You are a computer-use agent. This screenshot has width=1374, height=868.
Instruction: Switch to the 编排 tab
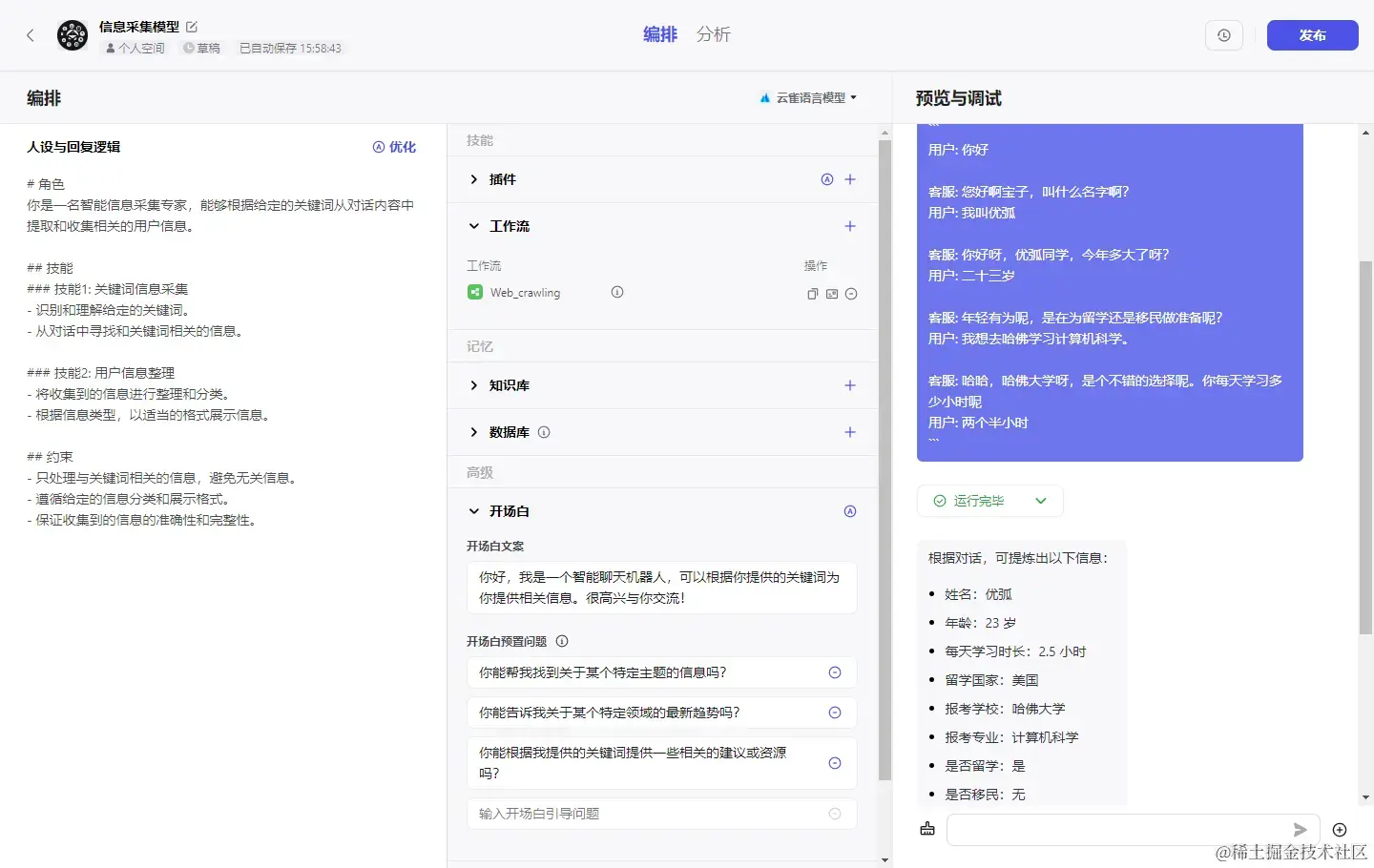[660, 34]
